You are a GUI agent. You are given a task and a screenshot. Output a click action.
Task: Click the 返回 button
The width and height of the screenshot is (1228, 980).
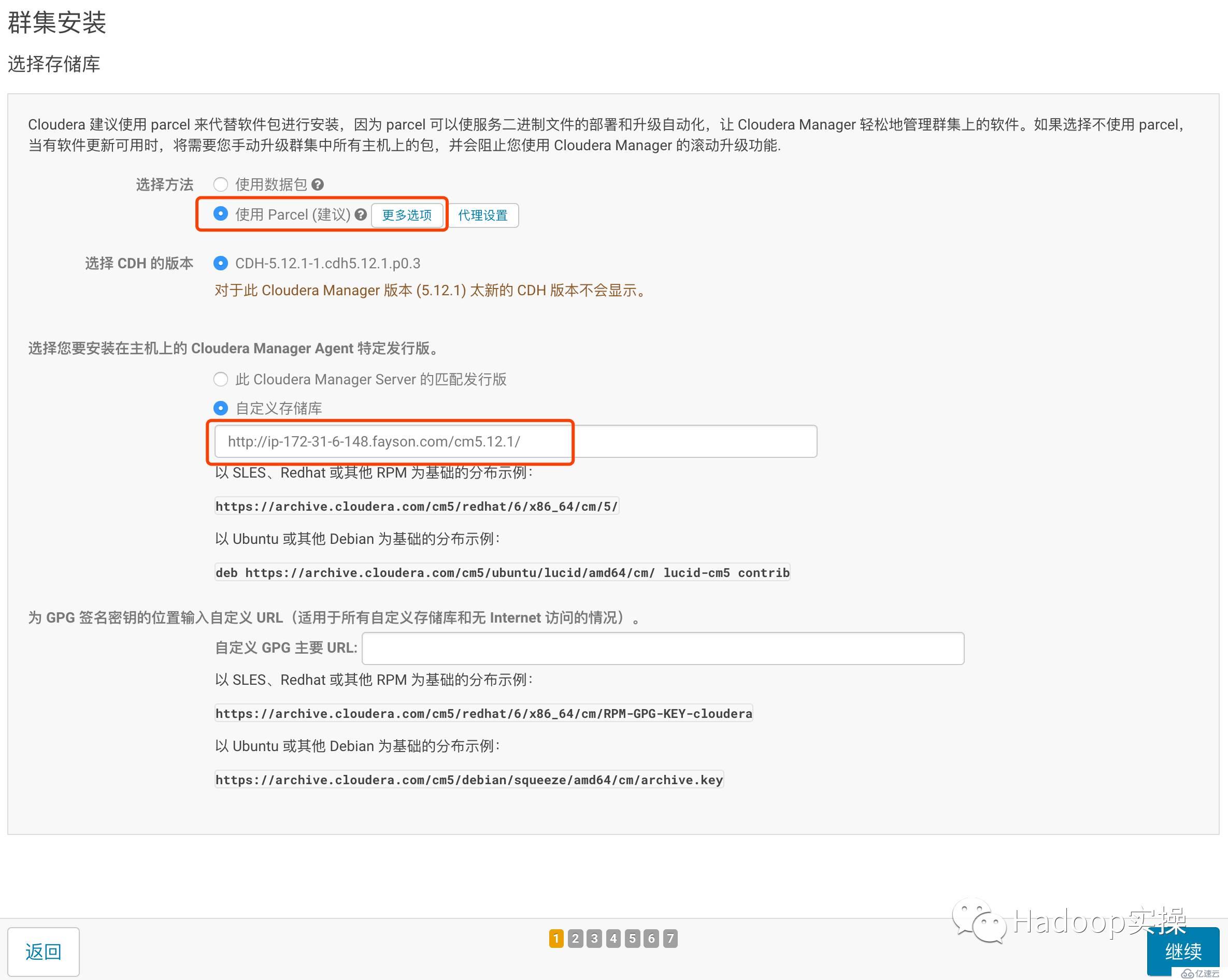pyautogui.click(x=44, y=952)
